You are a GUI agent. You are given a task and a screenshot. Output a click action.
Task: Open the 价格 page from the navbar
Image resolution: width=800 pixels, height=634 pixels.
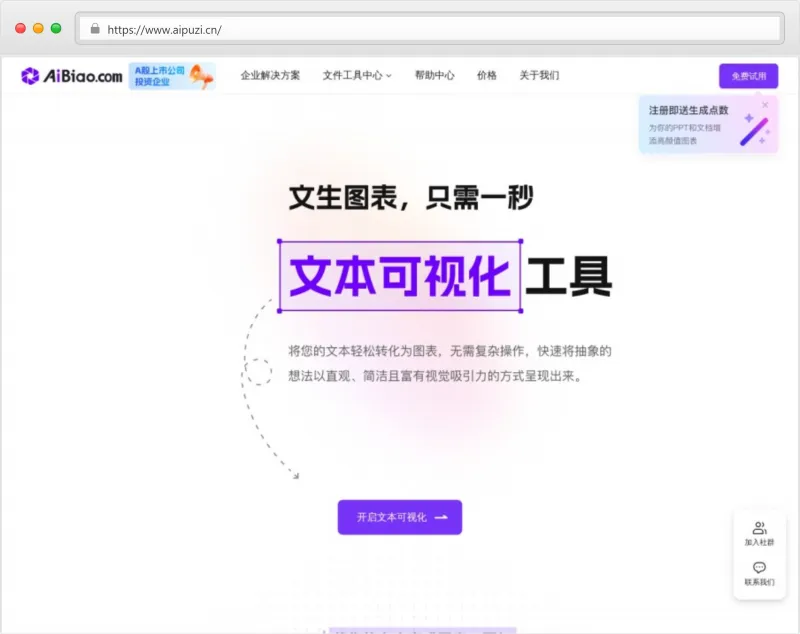(x=487, y=75)
